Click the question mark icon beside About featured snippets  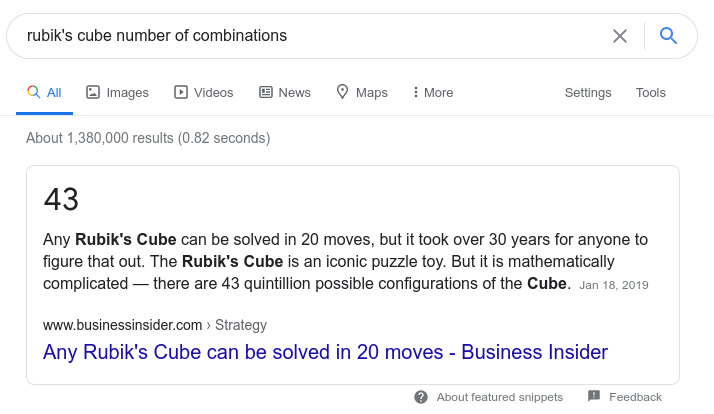click(421, 397)
